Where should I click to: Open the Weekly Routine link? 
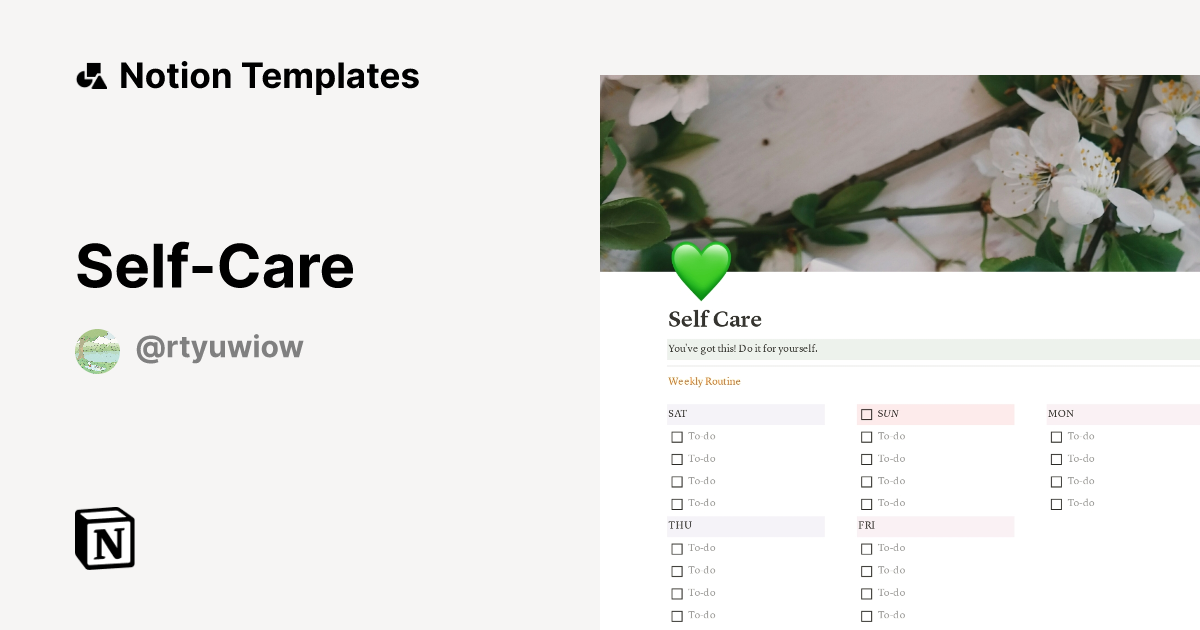(704, 381)
